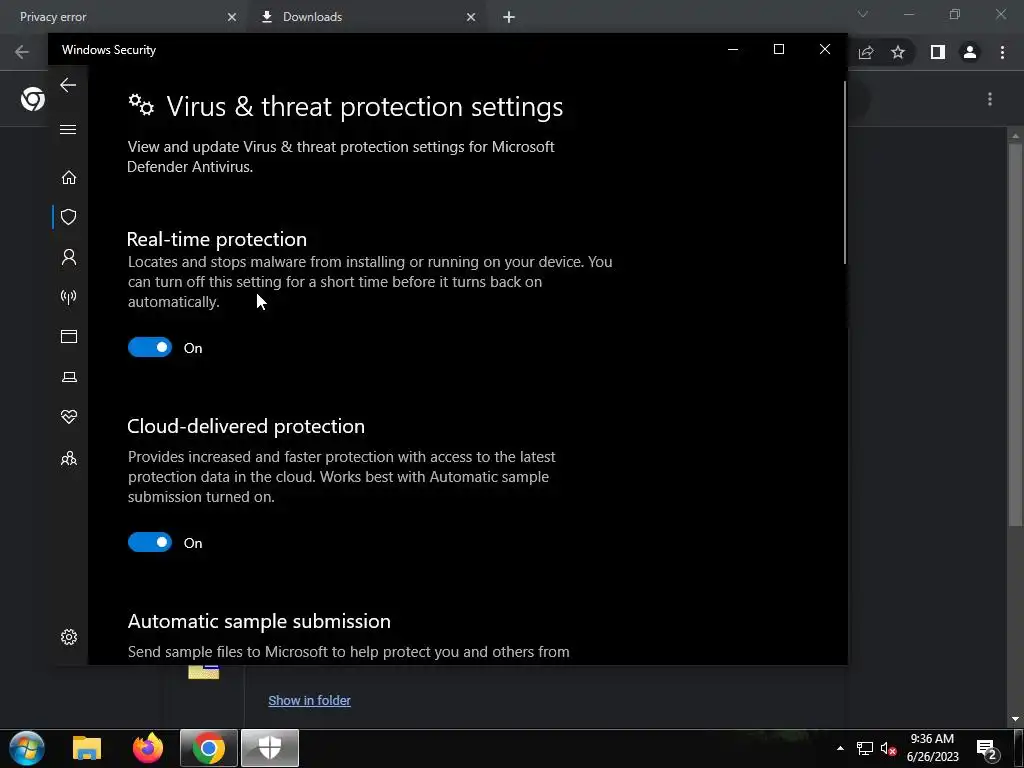The width and height of the screenshot is (1024, 768).
Task: Open the Chrome profile icon
Action: pos(970,52)
